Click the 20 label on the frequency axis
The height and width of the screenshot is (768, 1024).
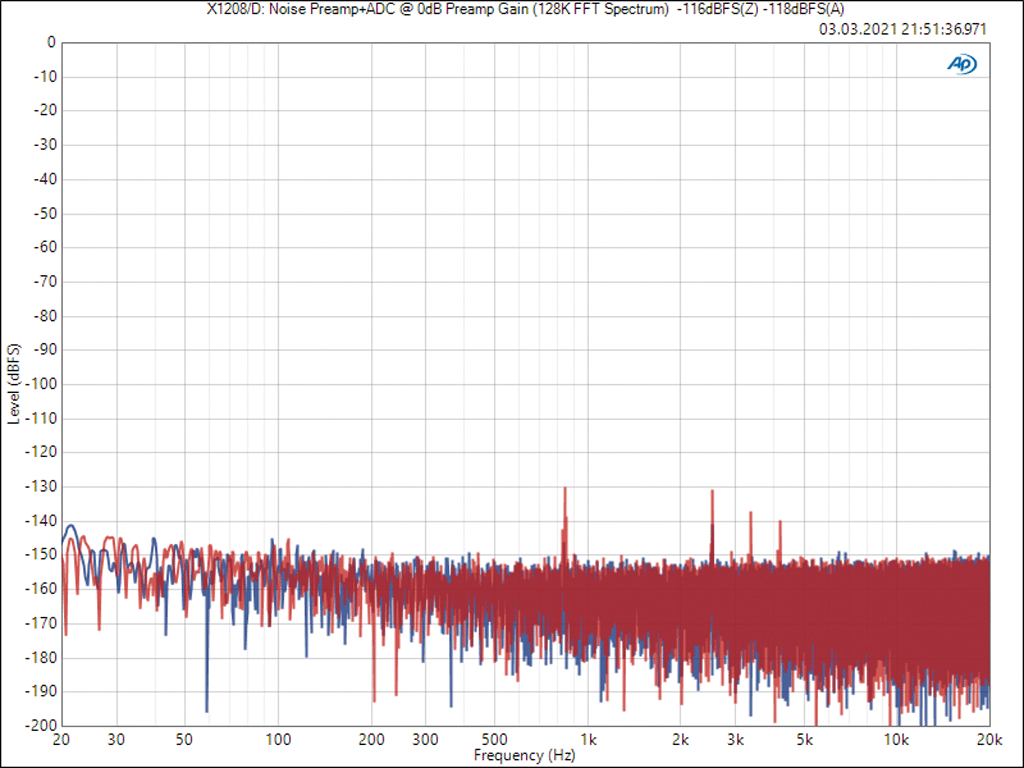click(61, 740)
